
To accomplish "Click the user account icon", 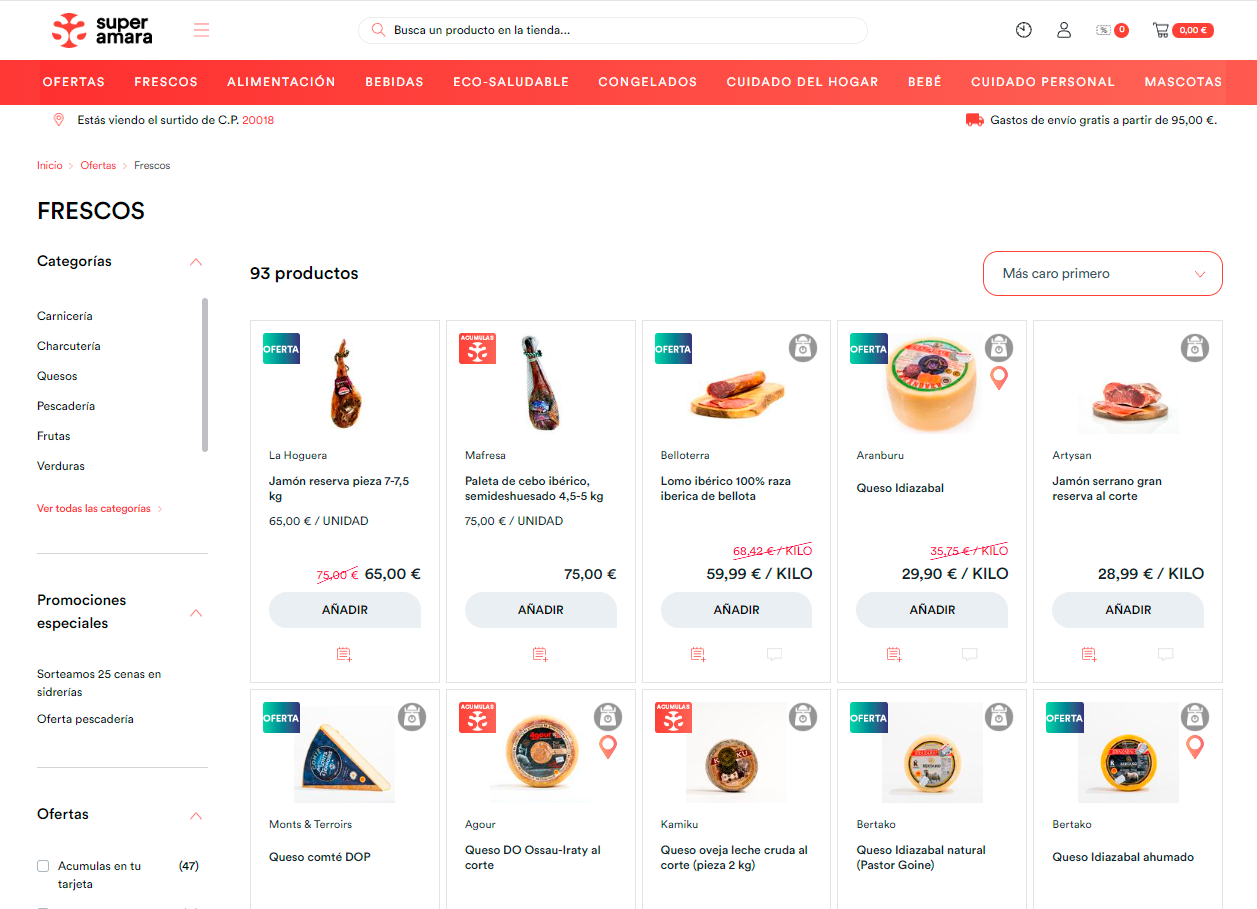I will [1063, 30].
